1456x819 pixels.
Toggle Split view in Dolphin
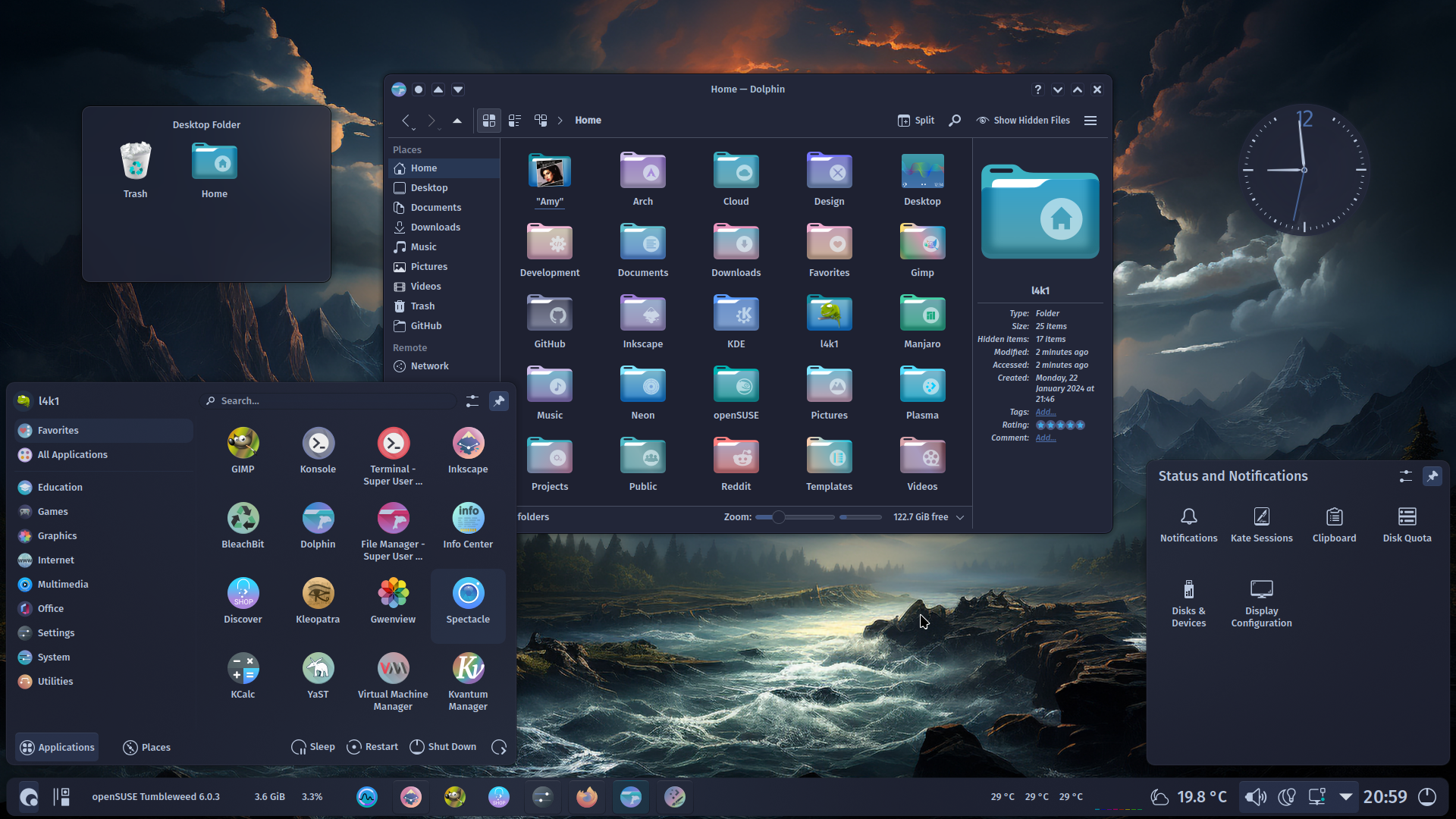(x=916, y=121)
